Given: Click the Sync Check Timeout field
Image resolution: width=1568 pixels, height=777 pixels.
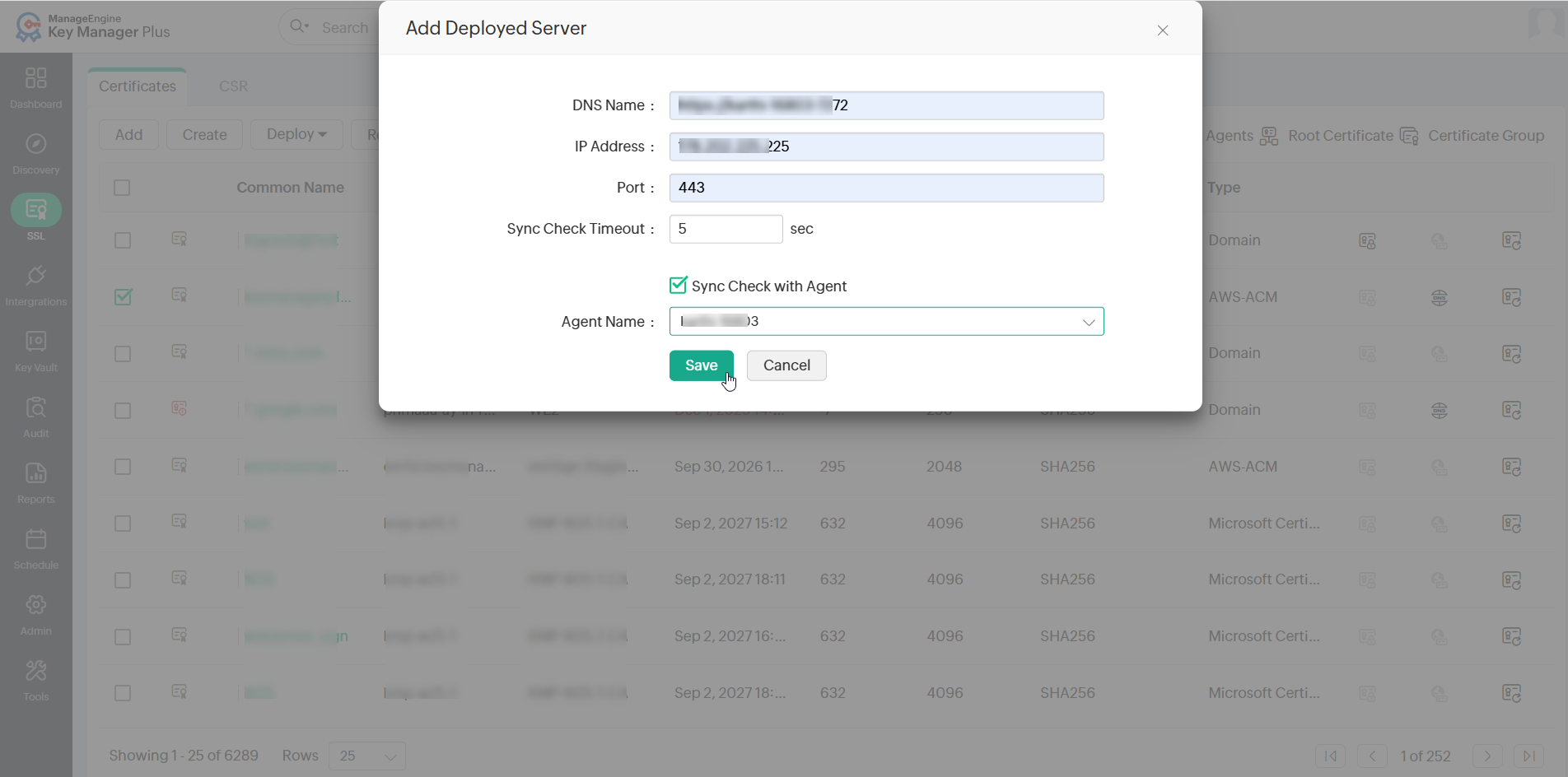Looking at the screenshot, I should 726,229.
